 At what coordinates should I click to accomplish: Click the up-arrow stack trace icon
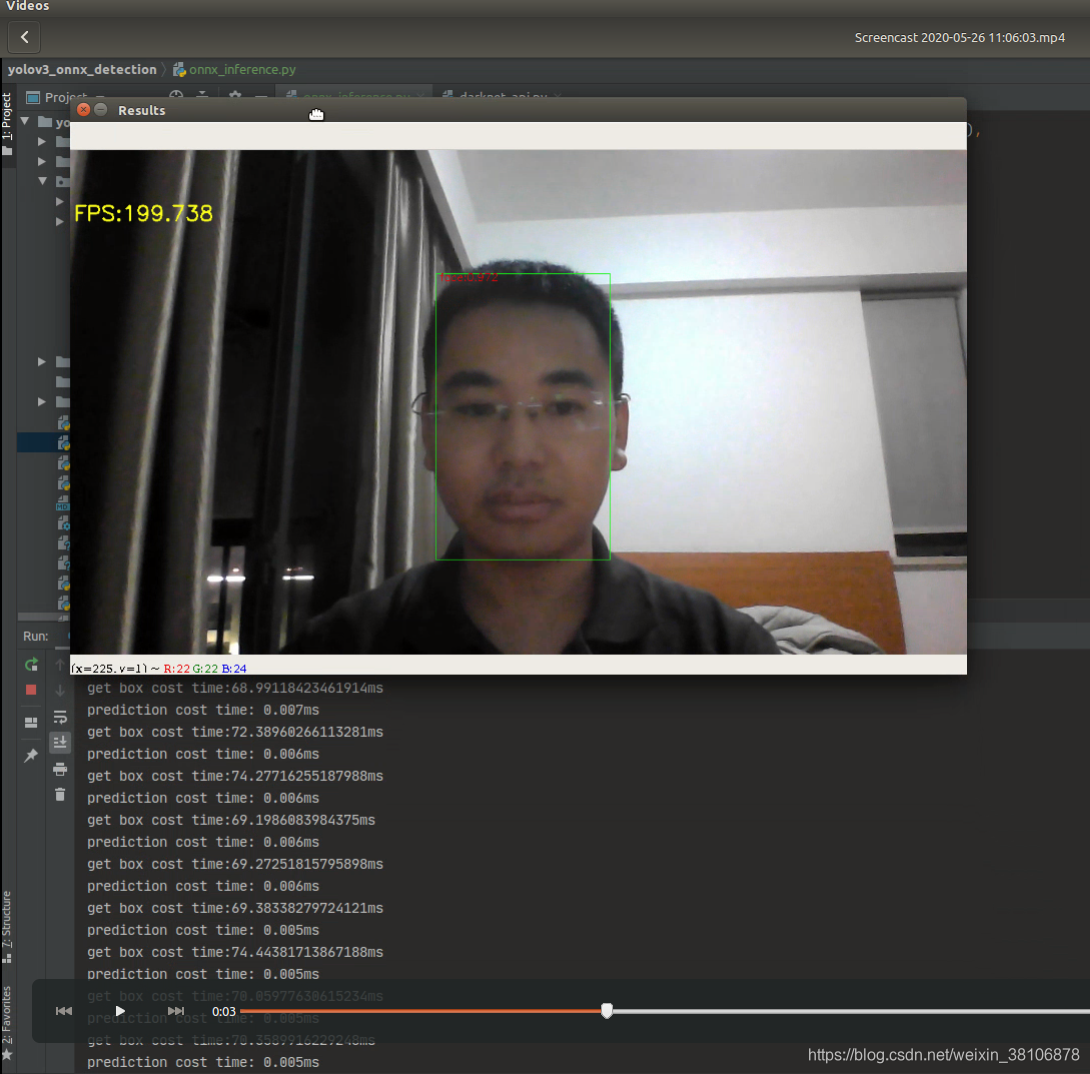(x=60, y=665)
